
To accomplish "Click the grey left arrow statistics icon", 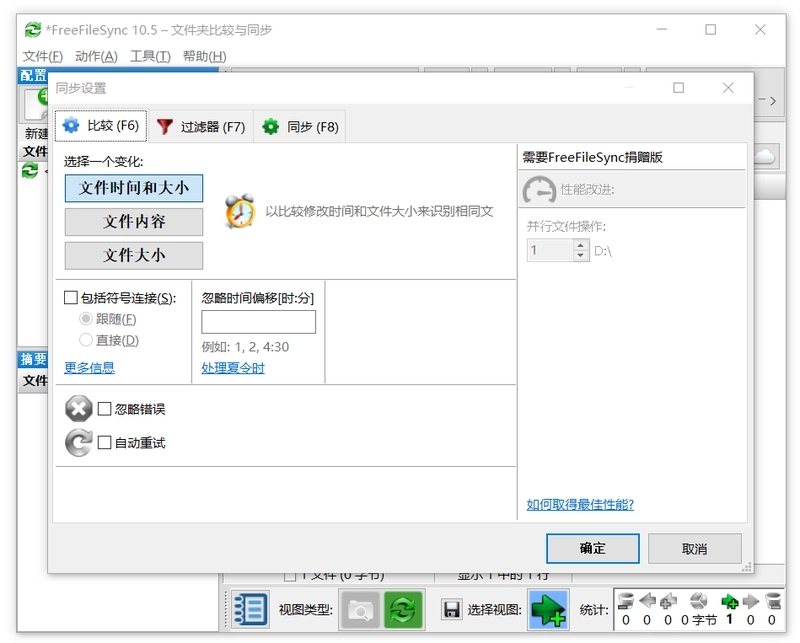I will tap(647, 601).
